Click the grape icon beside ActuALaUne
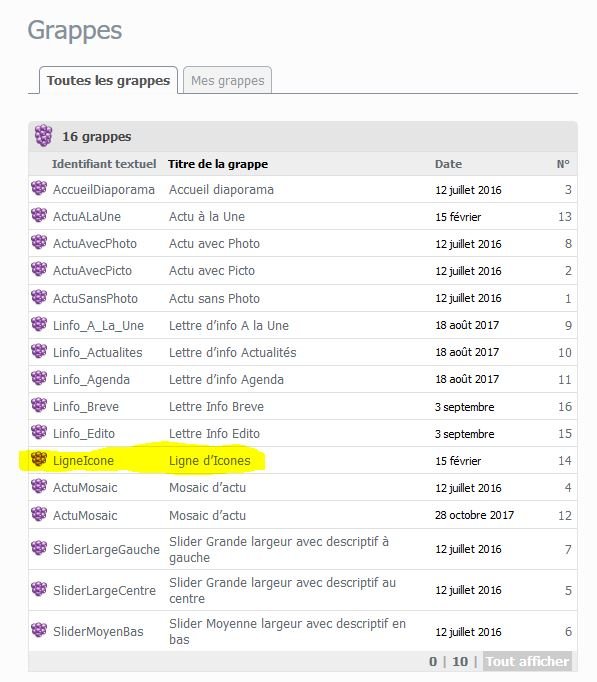 tap(39, 215)
